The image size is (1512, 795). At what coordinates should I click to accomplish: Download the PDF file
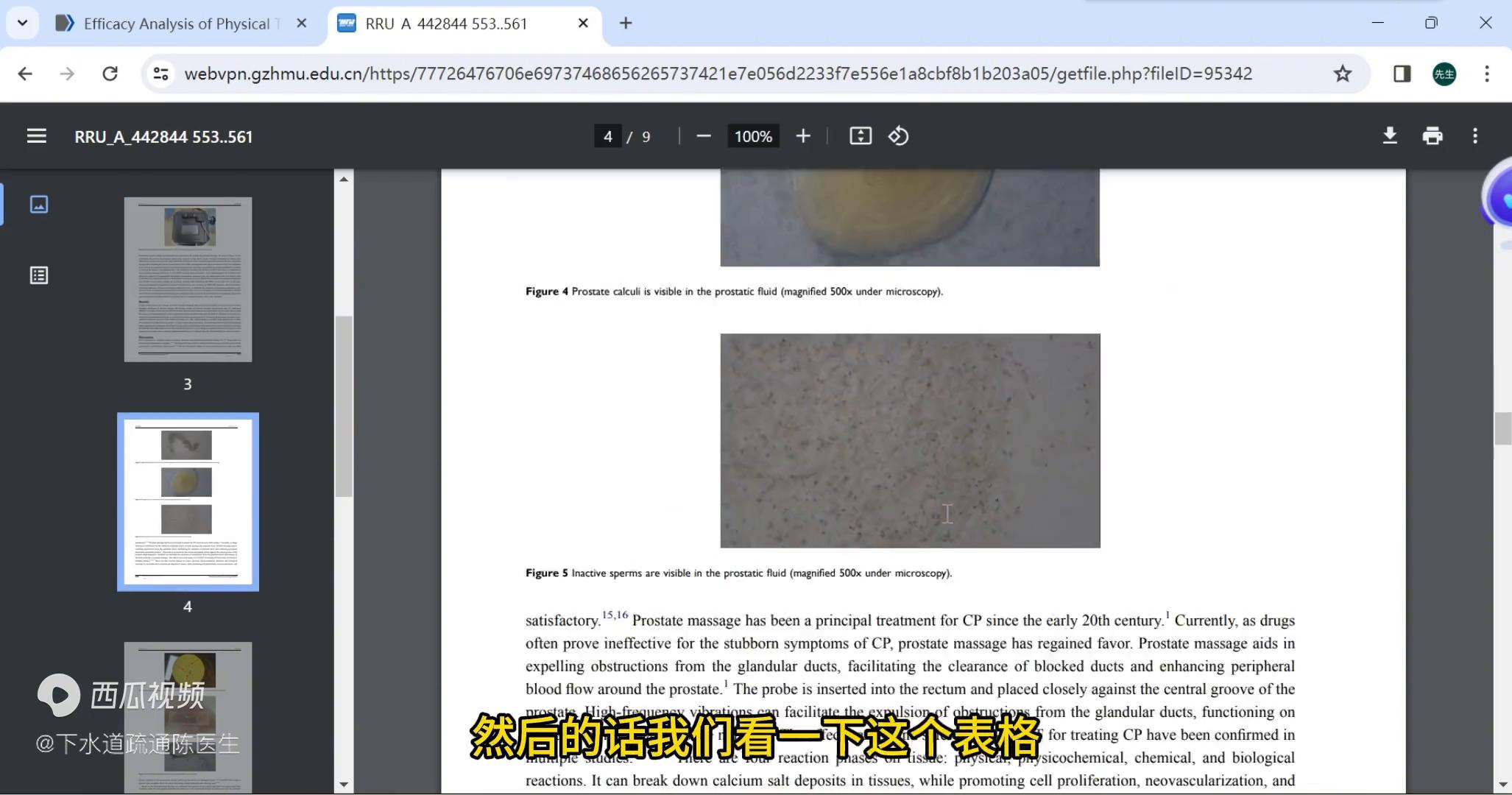[1390, 135]
